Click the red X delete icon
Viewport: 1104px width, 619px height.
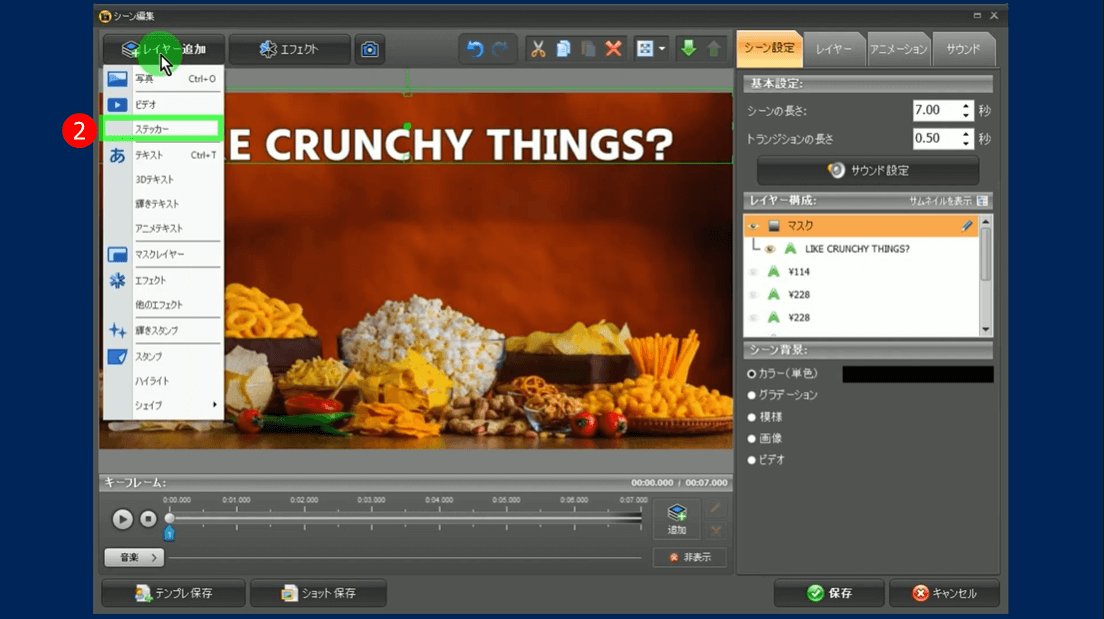click(x=613, y=49)
